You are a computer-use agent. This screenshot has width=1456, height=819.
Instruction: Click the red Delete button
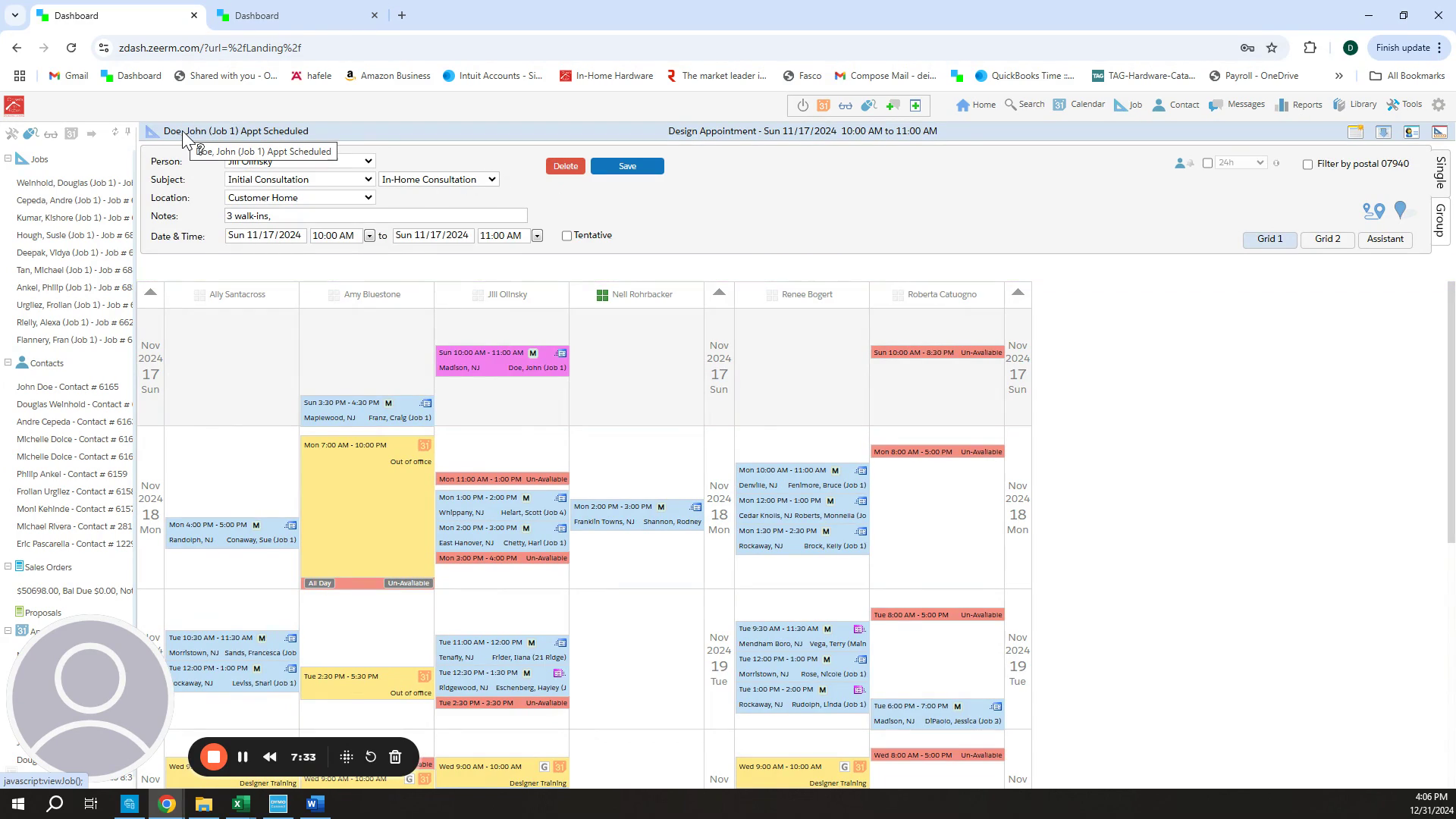[x=565, y=166]
